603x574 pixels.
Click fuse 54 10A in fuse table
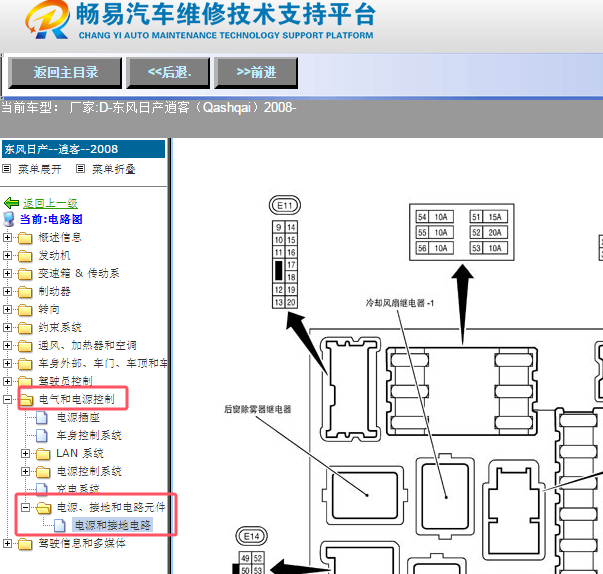click(x=435, y=217)
